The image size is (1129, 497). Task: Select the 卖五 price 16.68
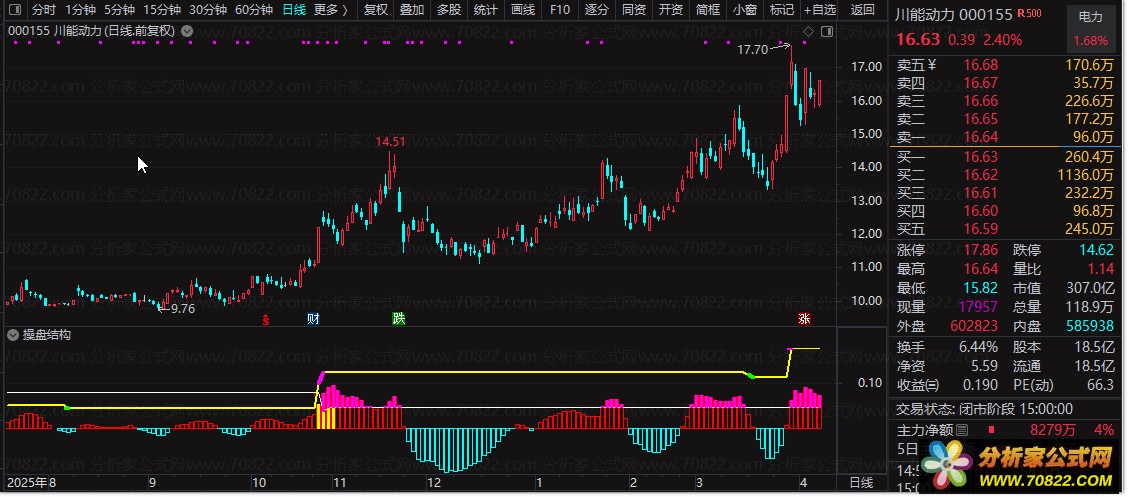tap(981, 65)
